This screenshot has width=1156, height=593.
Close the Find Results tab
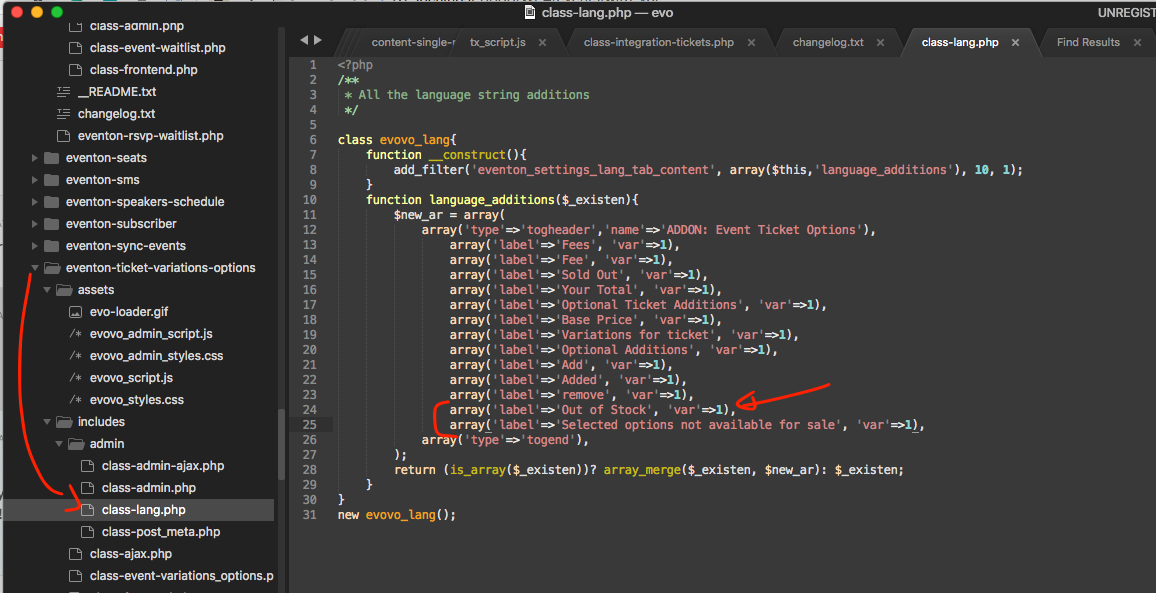[1140, 43]
